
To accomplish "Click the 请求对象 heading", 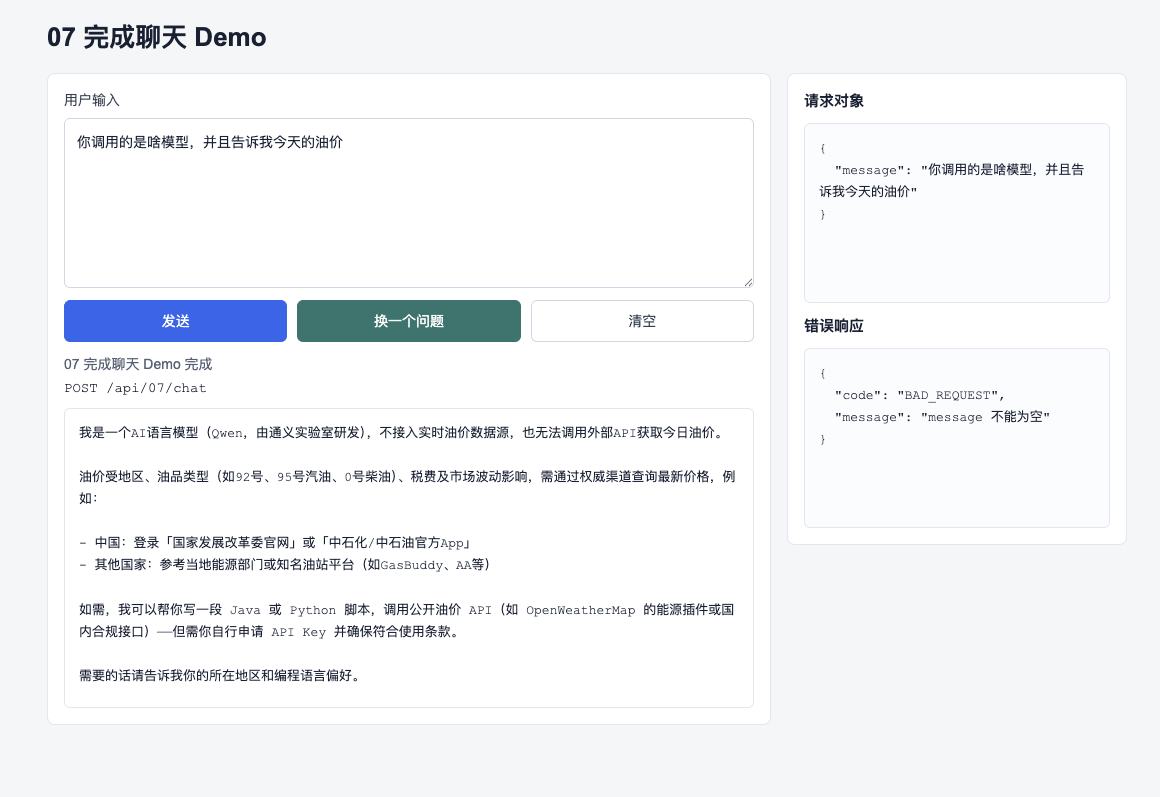I will pyautogui.click(x=834, y=101).
